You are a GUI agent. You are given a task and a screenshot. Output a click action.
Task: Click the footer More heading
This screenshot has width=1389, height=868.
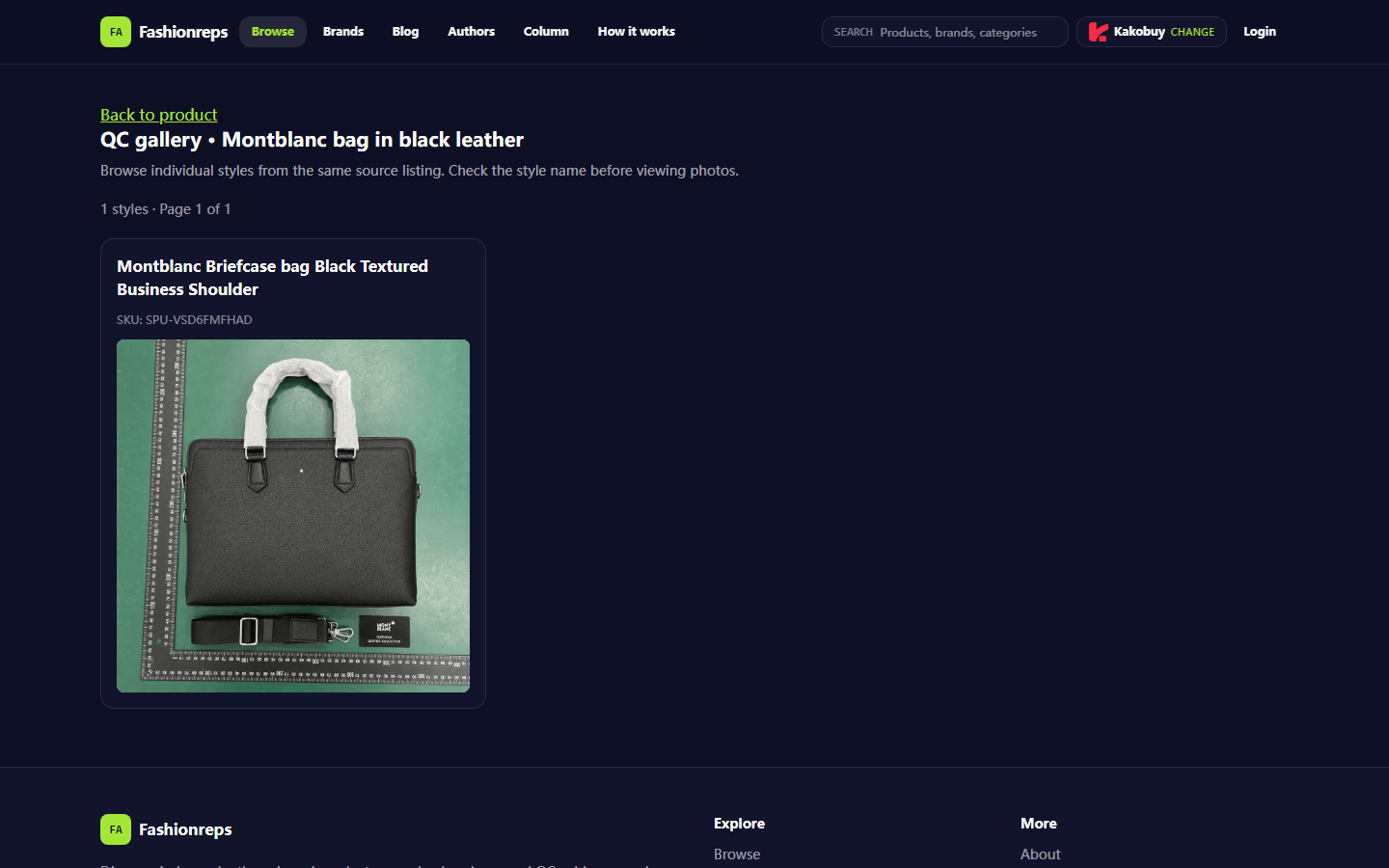point(1039,824)
